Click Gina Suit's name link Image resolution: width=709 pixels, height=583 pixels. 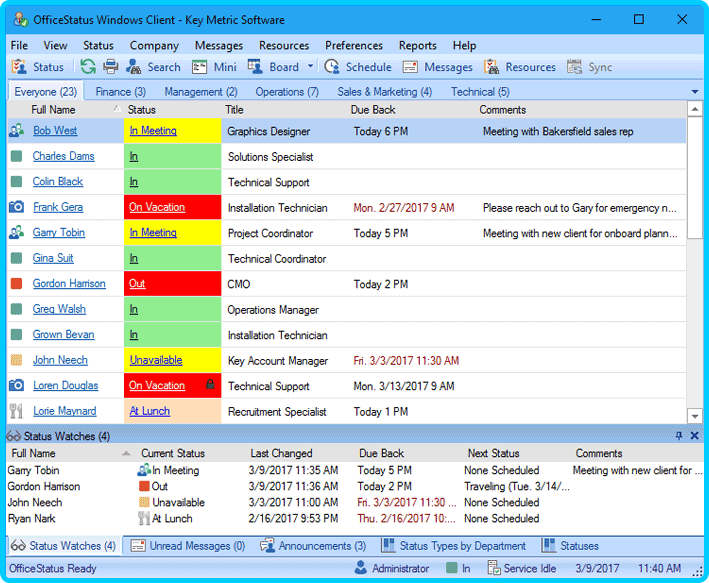click(x=53, y=258)
